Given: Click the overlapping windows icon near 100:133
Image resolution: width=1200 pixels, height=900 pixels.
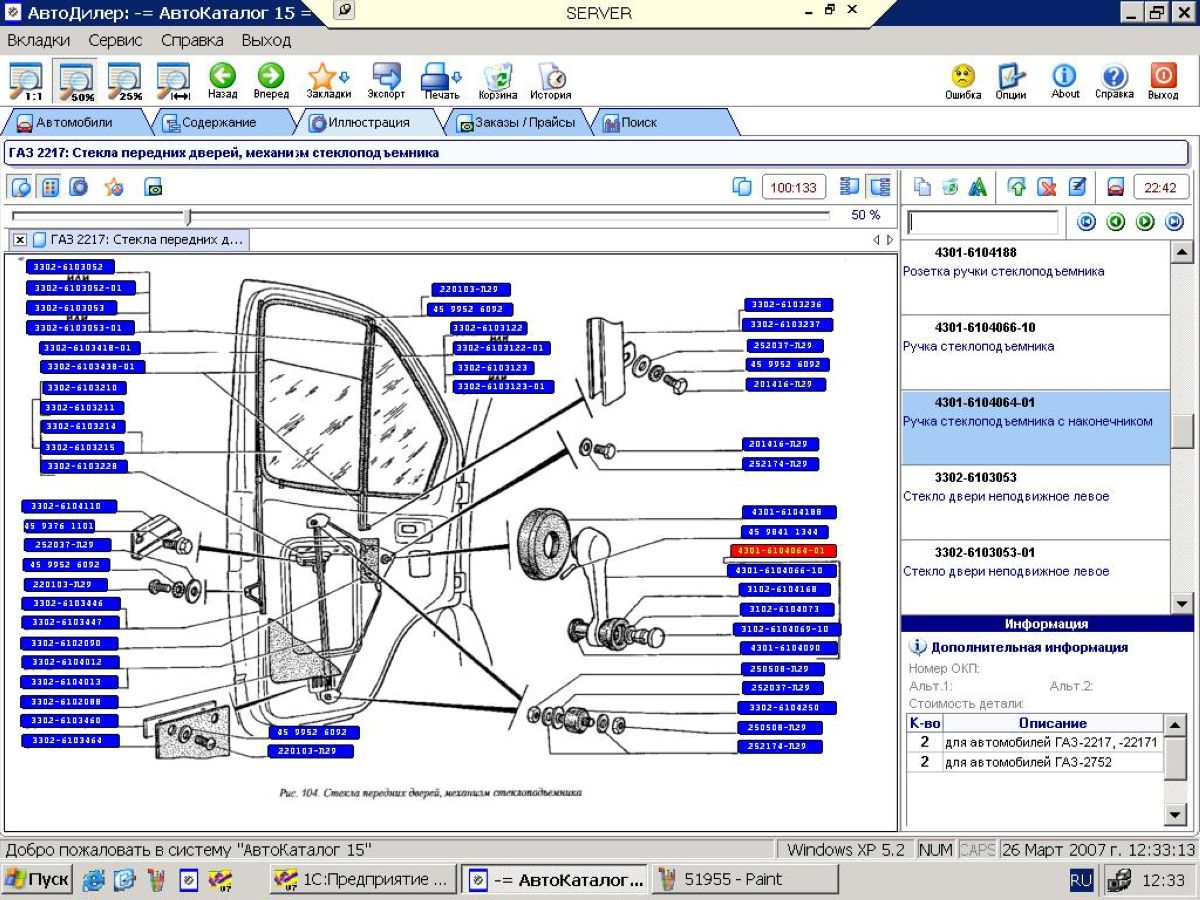Looking at the screenshot, I should (x=741, y=187).
